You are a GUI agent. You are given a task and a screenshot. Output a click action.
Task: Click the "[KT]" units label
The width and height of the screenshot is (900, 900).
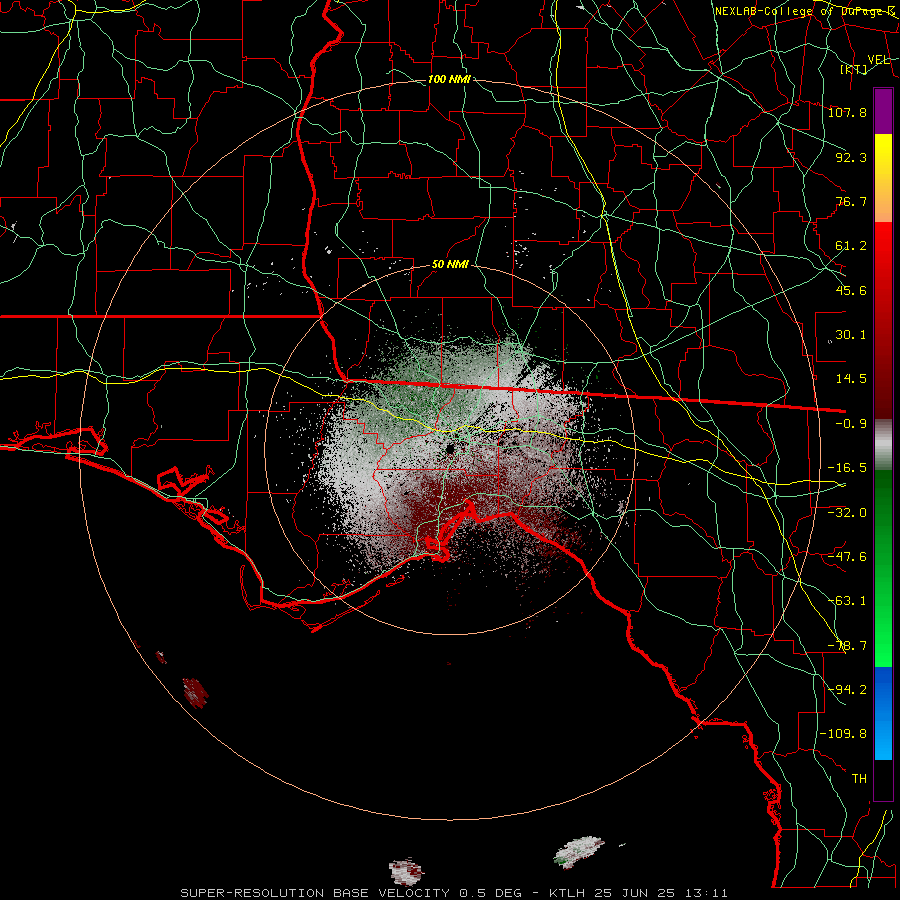854,69
